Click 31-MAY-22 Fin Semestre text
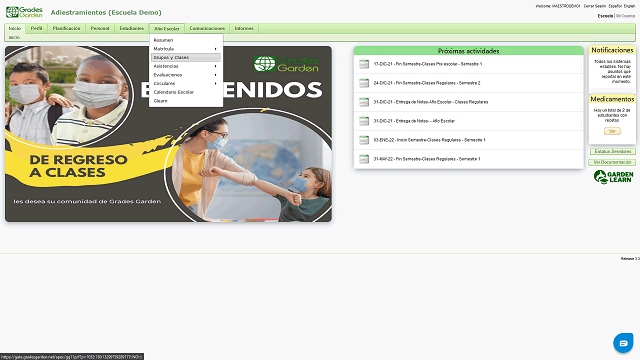 coord(427,159)
